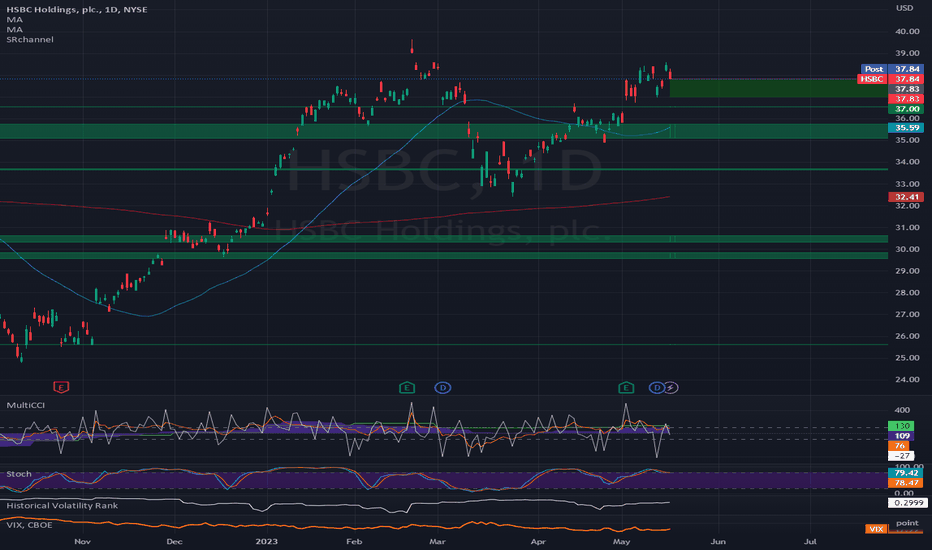The height and width of the screenshot is (550, 932).
Task: Click the 40.00 price scale label
Action: coord(908,32)
